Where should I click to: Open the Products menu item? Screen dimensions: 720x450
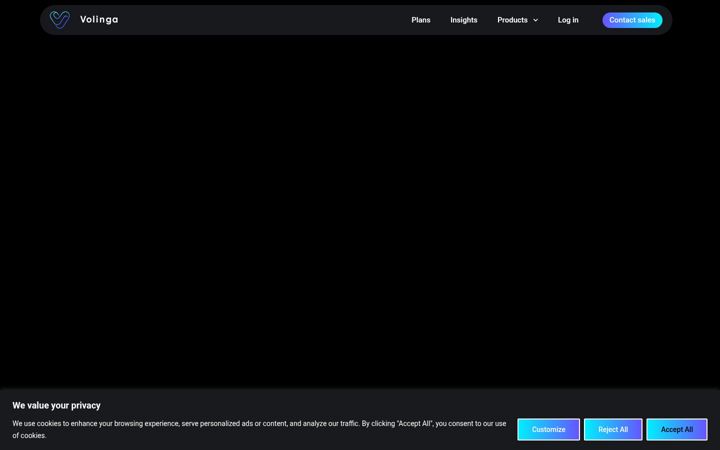tap(512, 20)
